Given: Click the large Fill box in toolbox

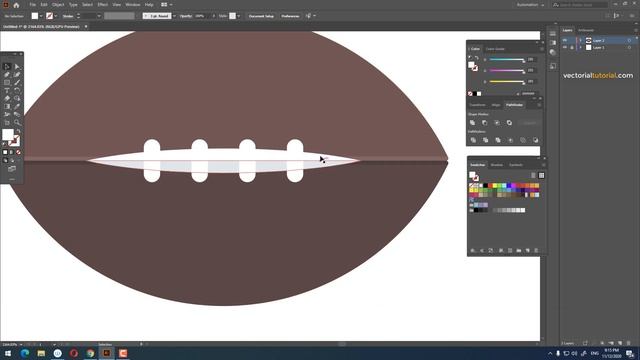Looking at the screenshot, I should coord(8,134).
